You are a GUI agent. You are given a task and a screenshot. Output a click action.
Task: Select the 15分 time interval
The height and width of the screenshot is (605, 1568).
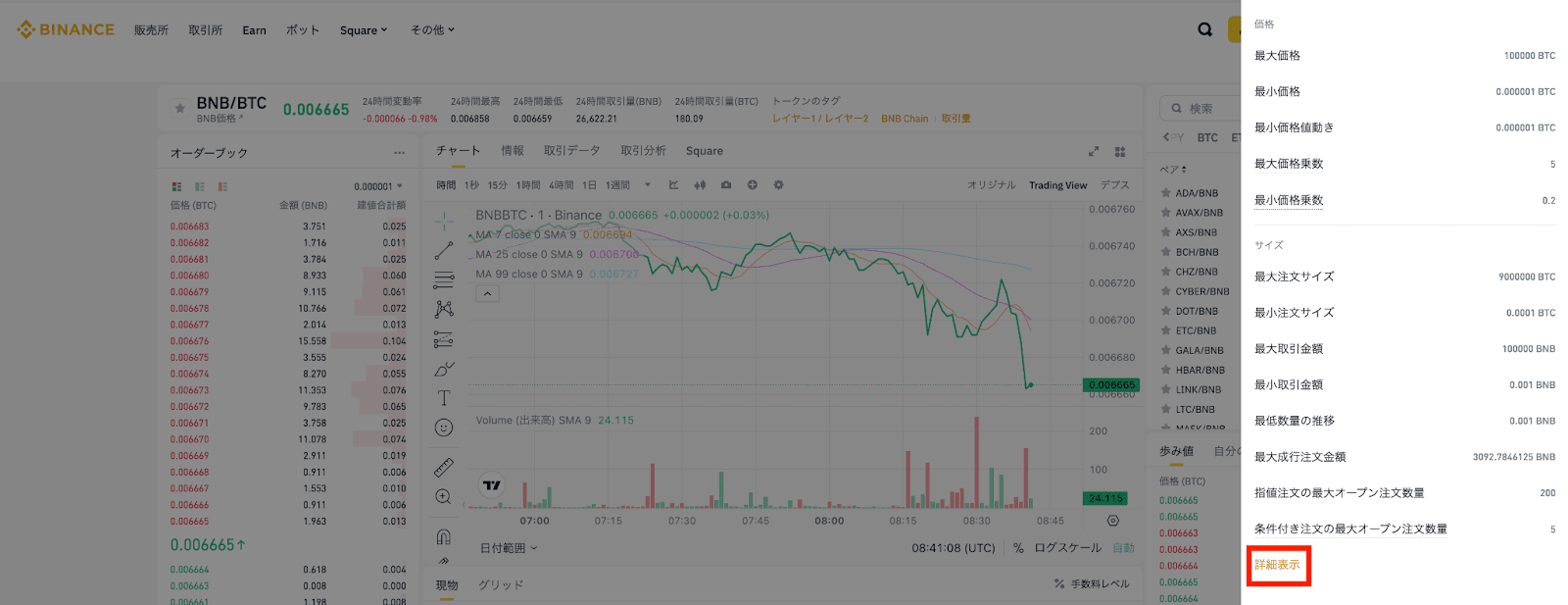(498, 185)
